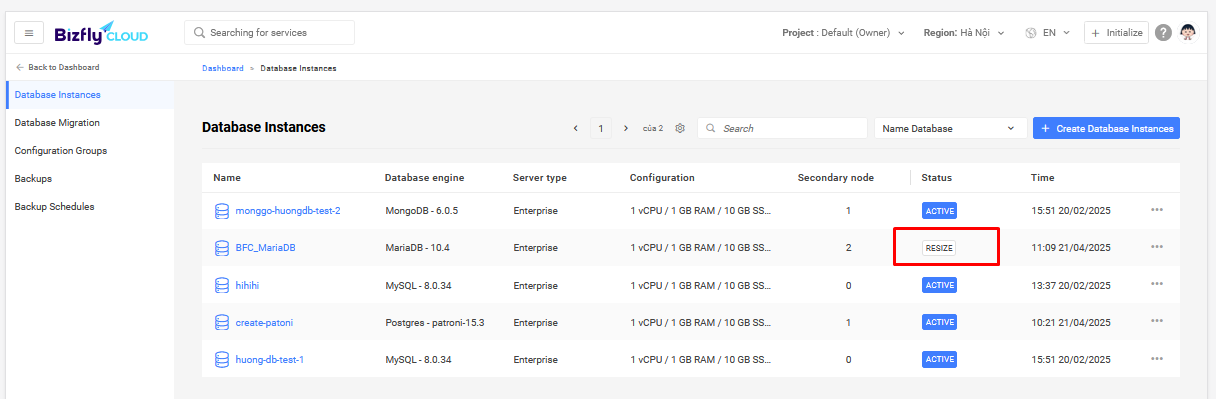Click page number 1 box
Screen dimensions: 1216x399
(600, 128)
